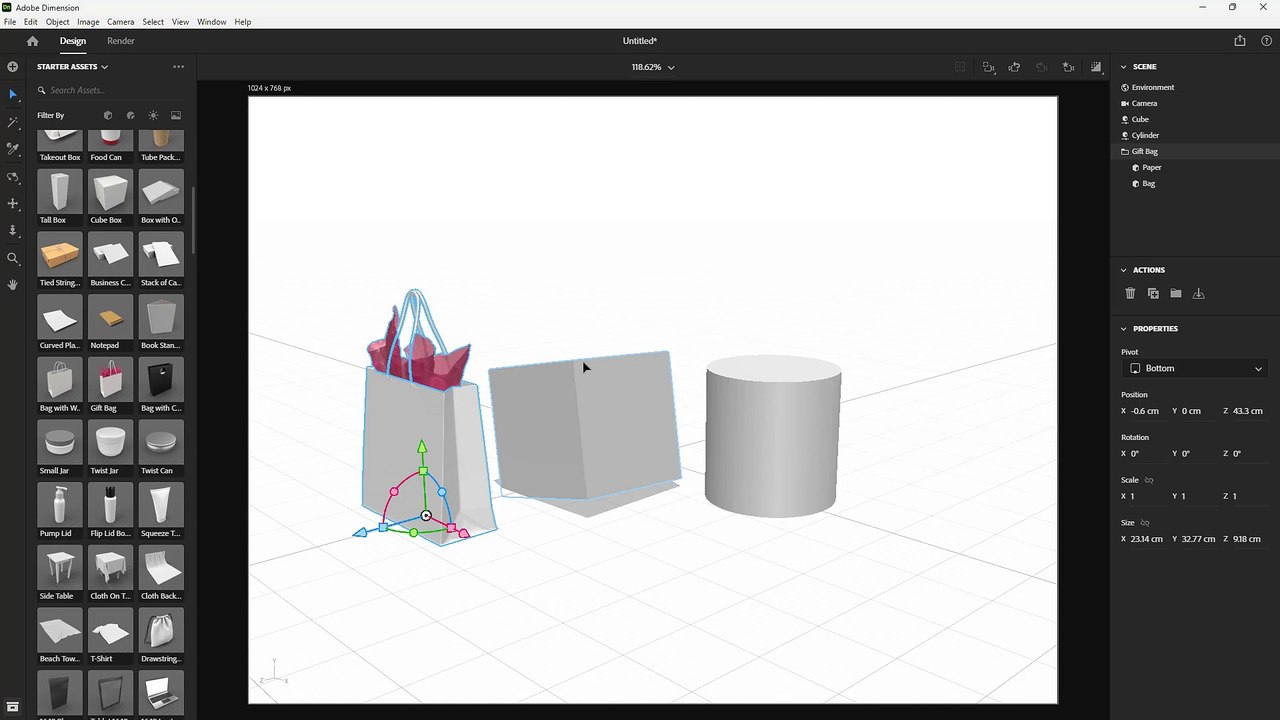Click the Position X value field

click(x=1145, y=411)
